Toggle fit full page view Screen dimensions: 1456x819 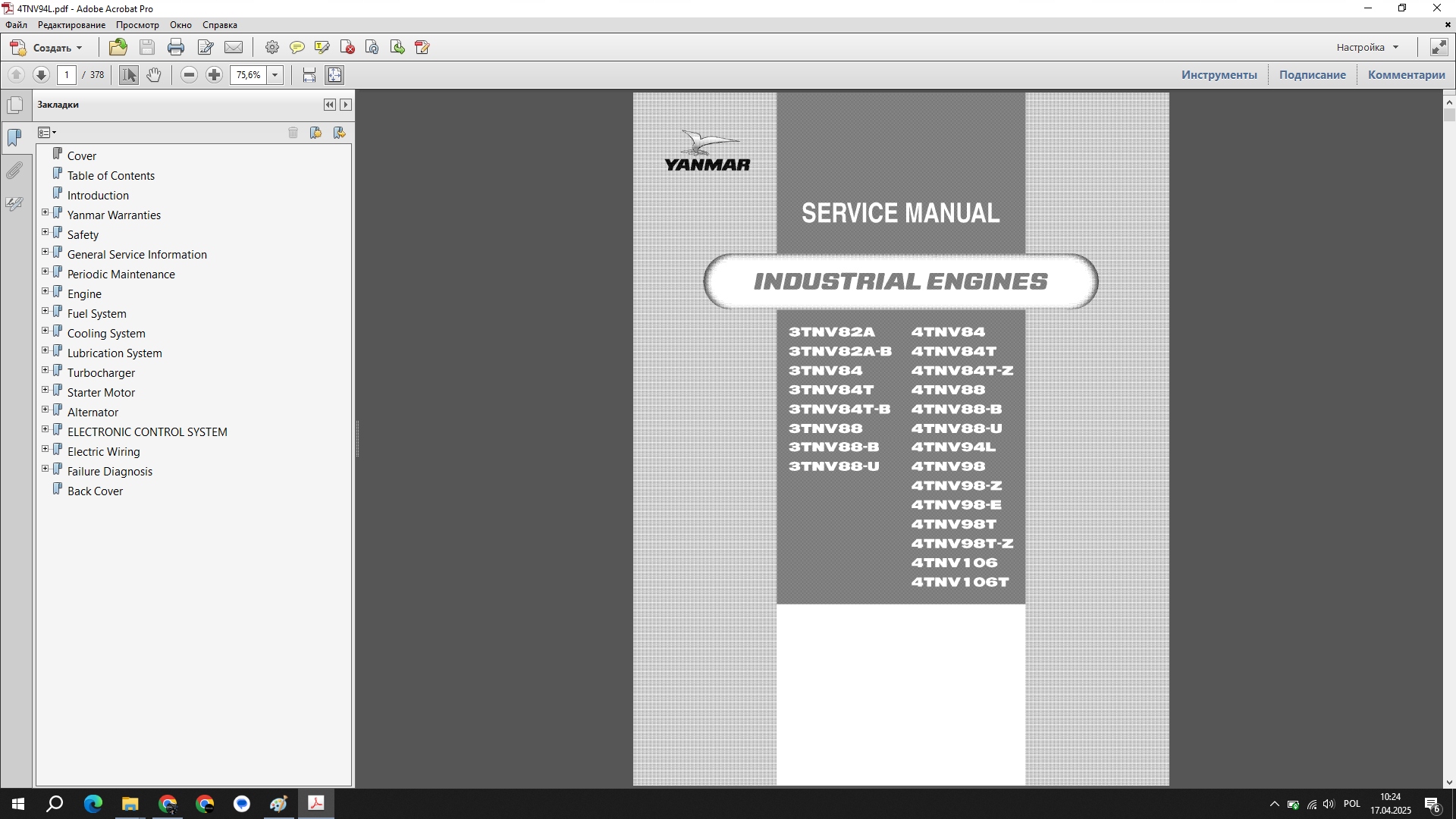[334, 74]
